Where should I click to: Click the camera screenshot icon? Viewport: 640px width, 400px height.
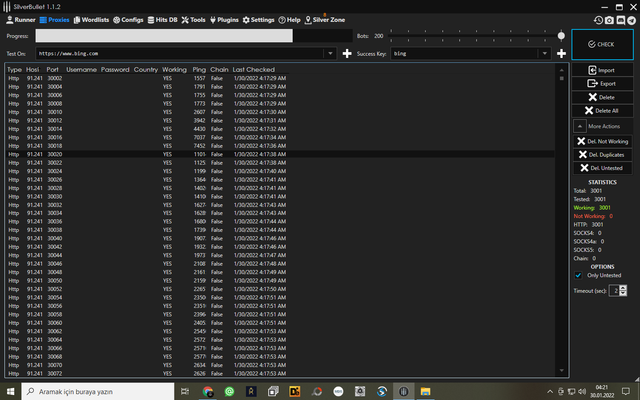(609, 20)
